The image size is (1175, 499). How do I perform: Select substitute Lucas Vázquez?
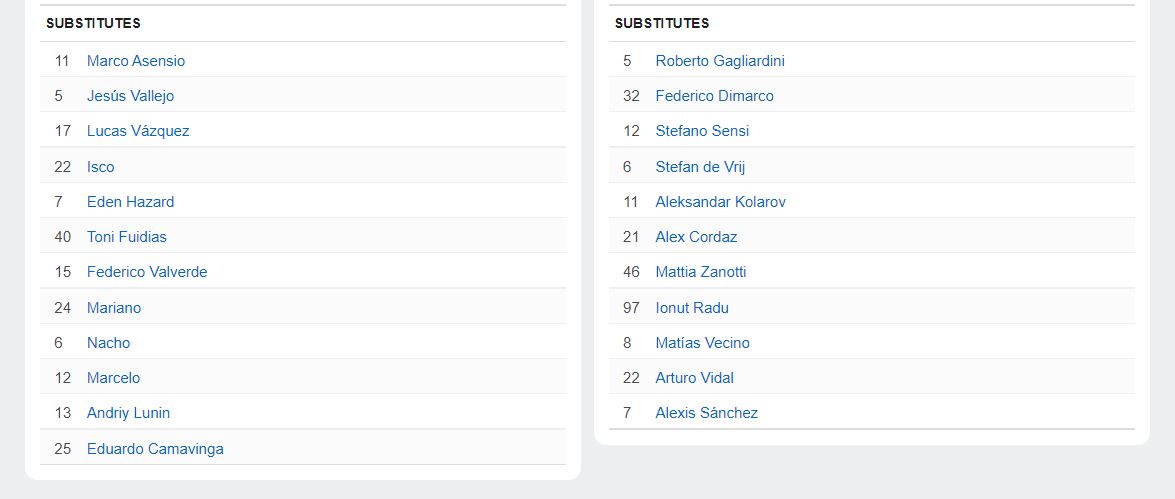click(x=138, y=131)
